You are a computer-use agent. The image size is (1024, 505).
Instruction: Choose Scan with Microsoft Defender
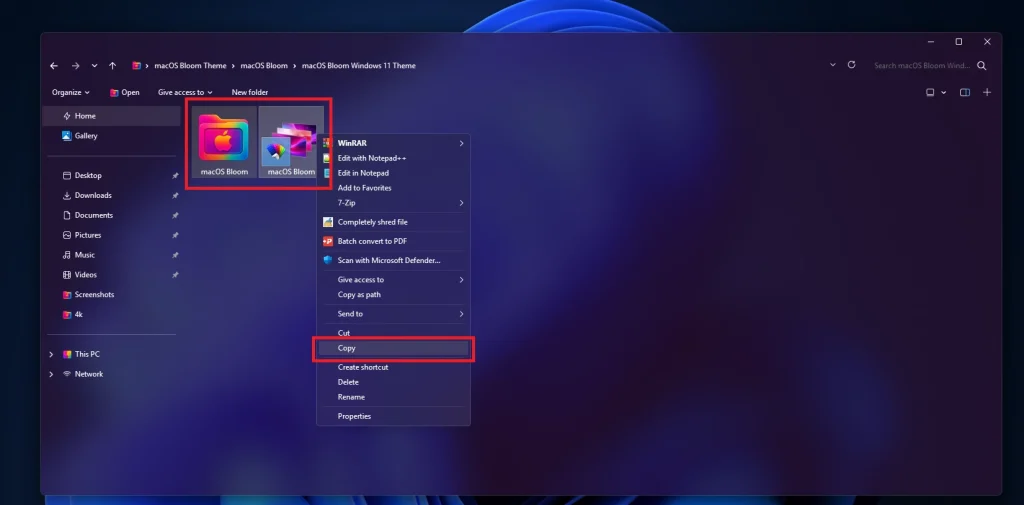coord(393,261)
